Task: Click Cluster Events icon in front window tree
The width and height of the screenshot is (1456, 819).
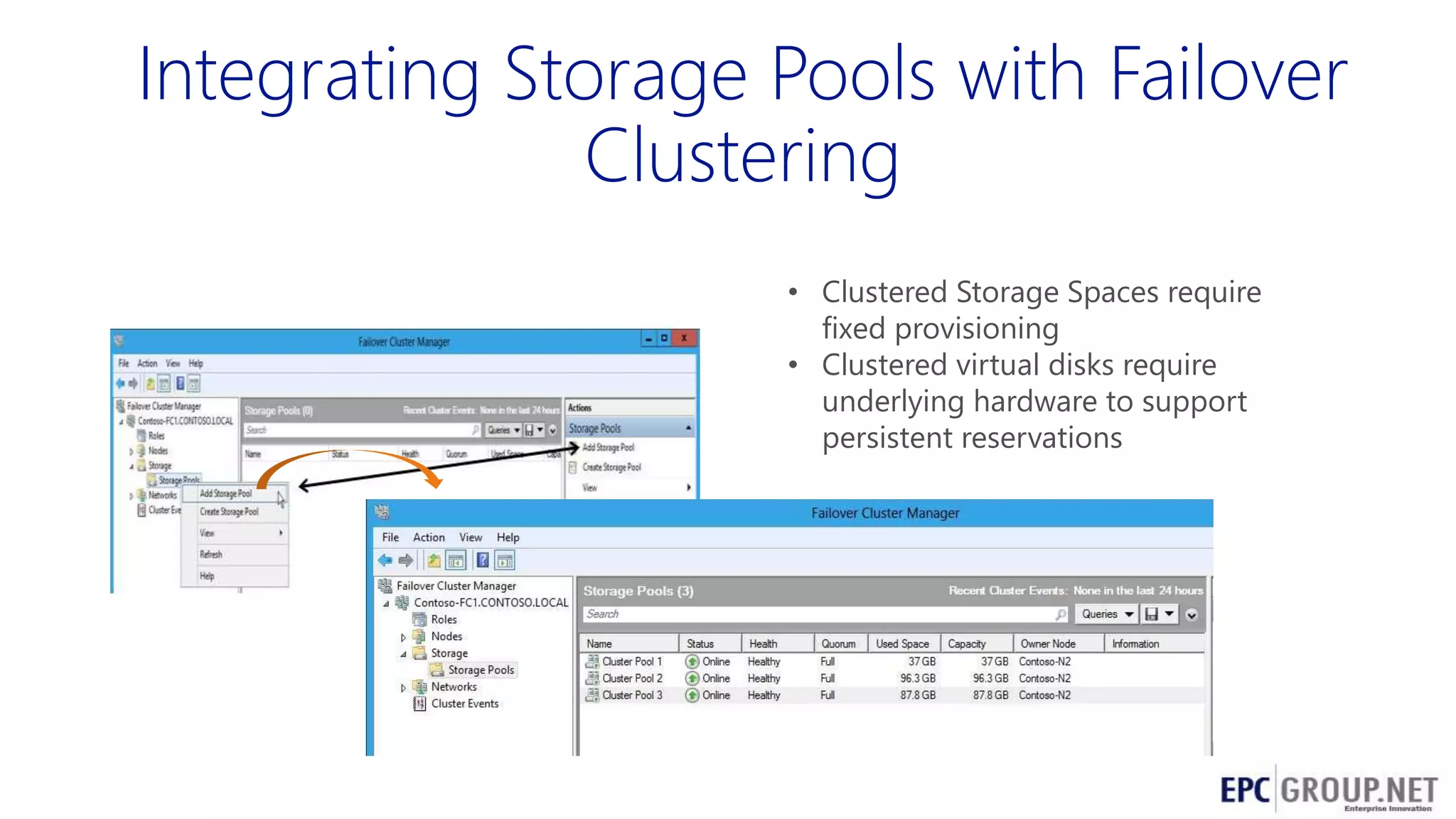Action: (x=419, y=704)
